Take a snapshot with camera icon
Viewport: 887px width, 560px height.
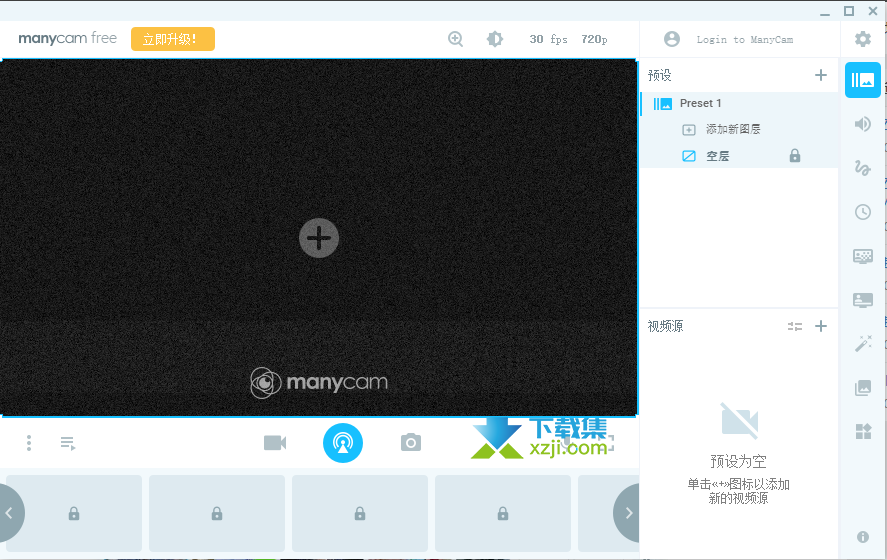coord(411,442)
